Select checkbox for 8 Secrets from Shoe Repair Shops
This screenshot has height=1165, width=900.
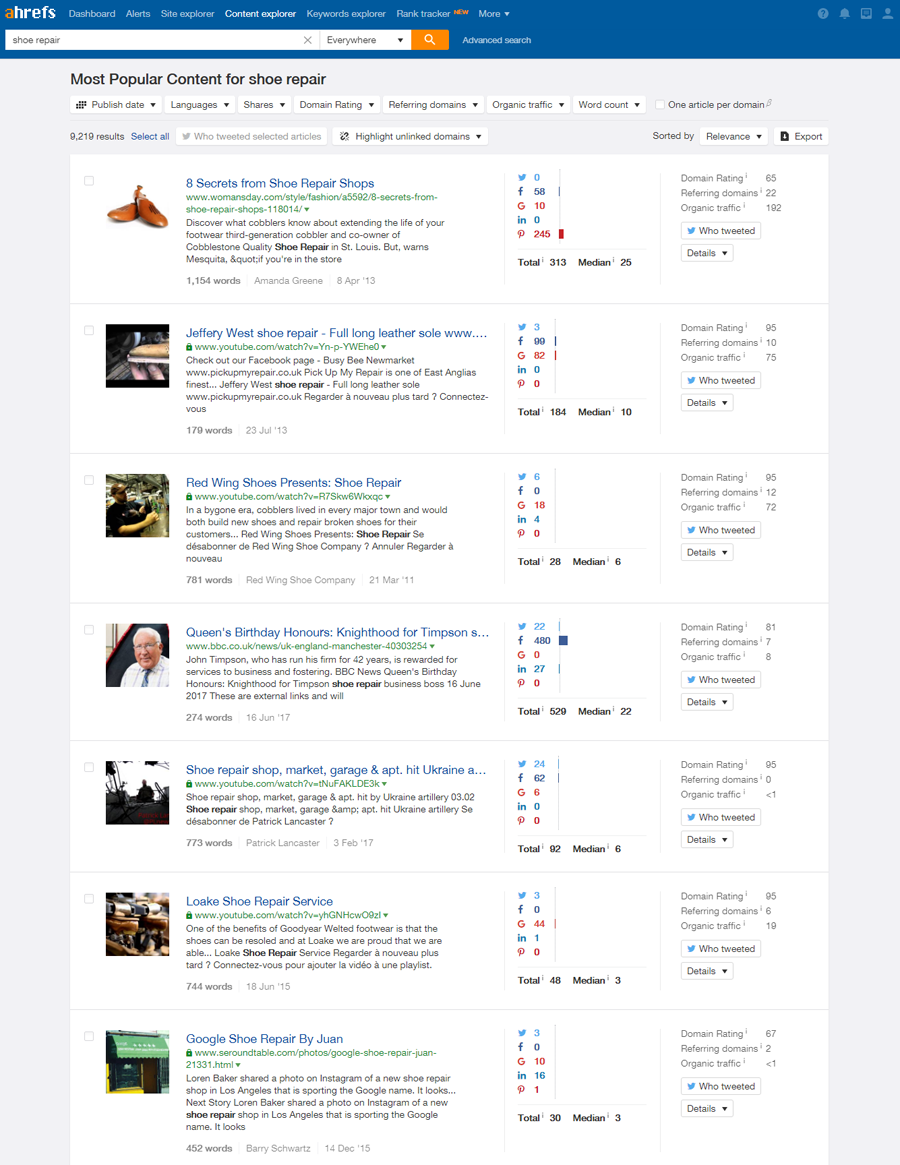click(89, 181)
